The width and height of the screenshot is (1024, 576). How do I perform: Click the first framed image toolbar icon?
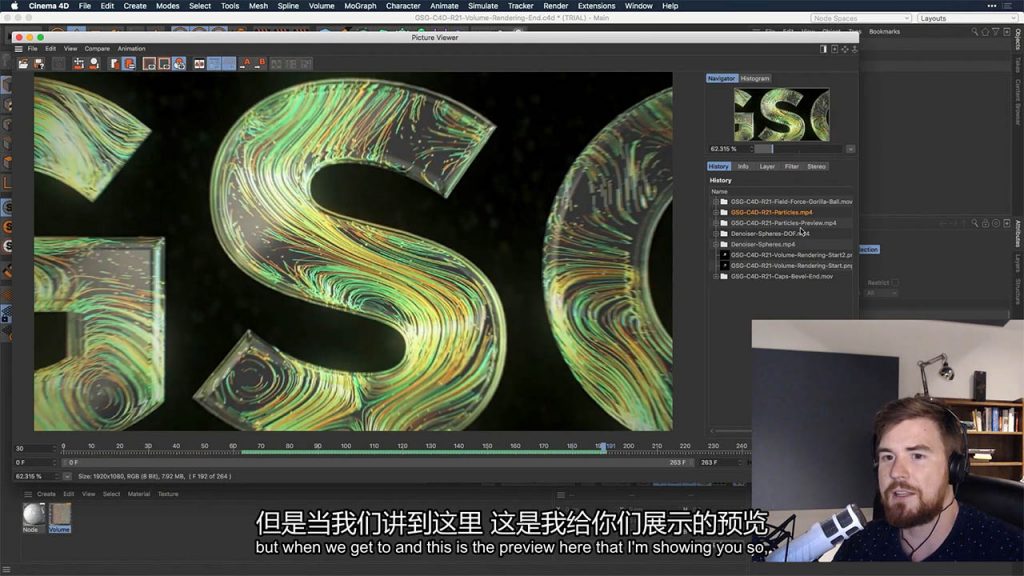(x=149, y=63)
